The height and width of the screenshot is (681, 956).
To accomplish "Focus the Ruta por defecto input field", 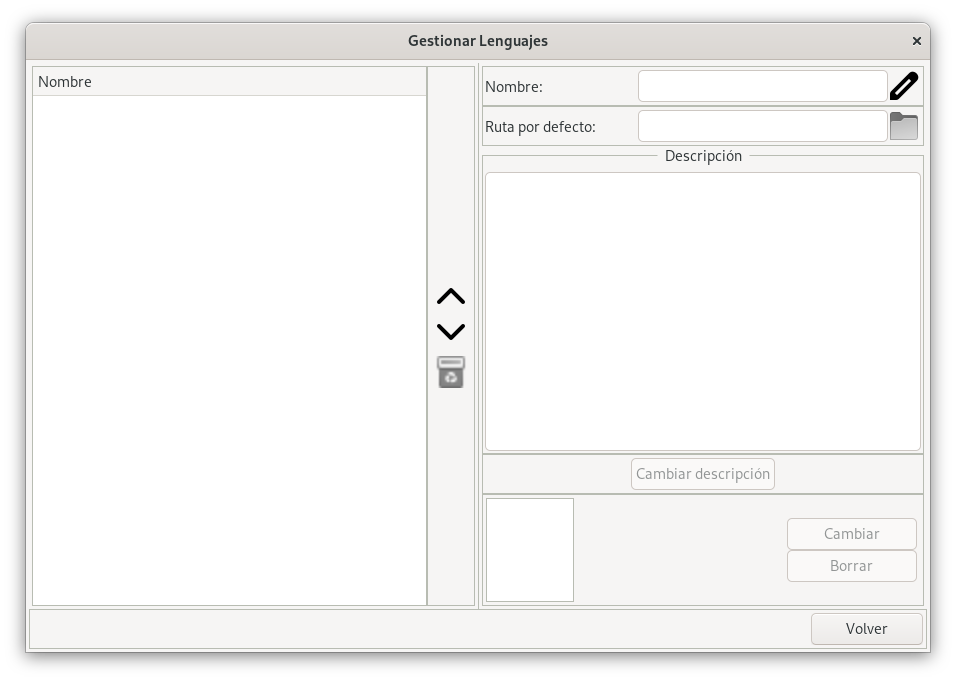I will tap(762, 125).
